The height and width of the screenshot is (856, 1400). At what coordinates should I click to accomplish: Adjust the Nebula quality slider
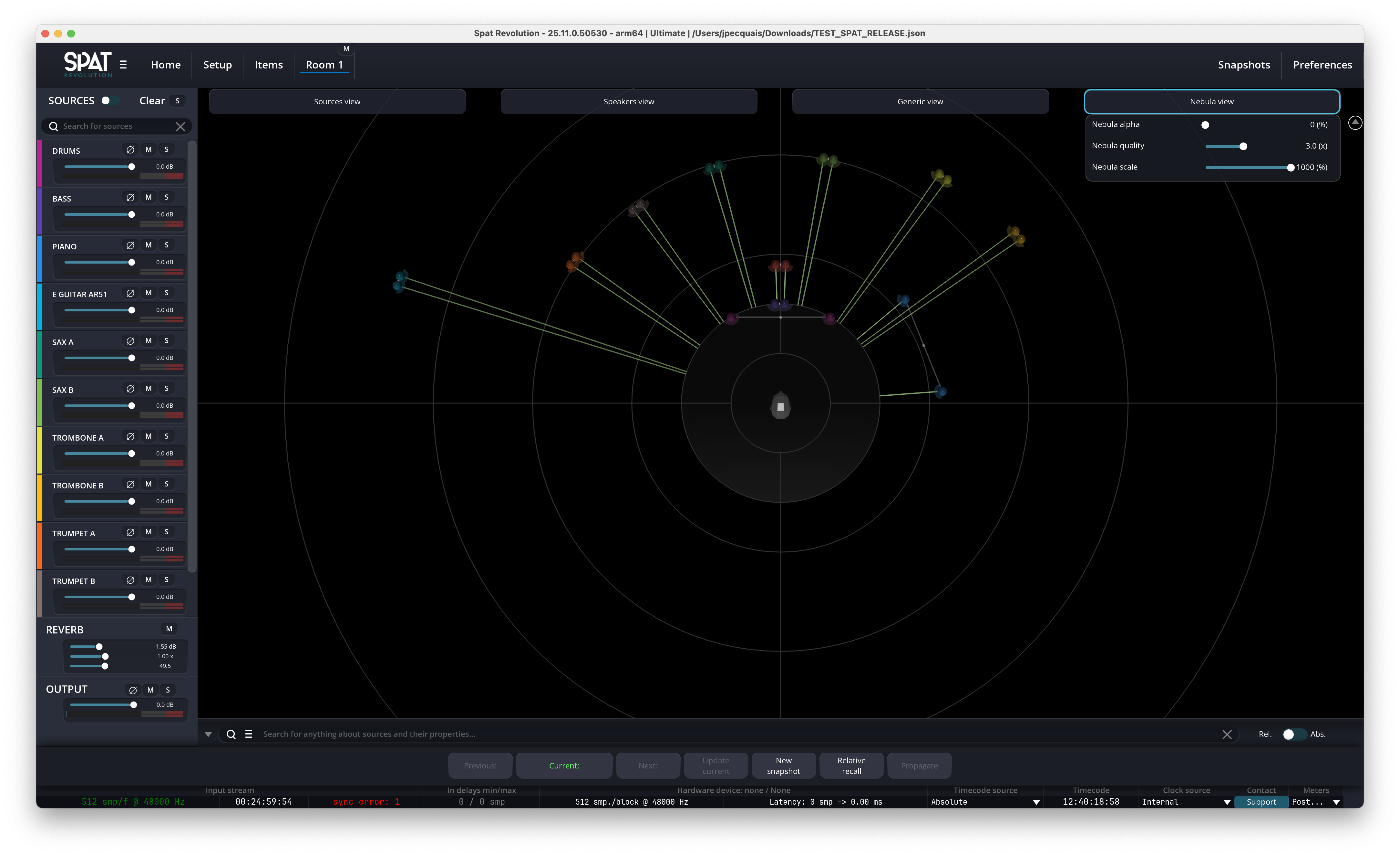pos(1243,146)
